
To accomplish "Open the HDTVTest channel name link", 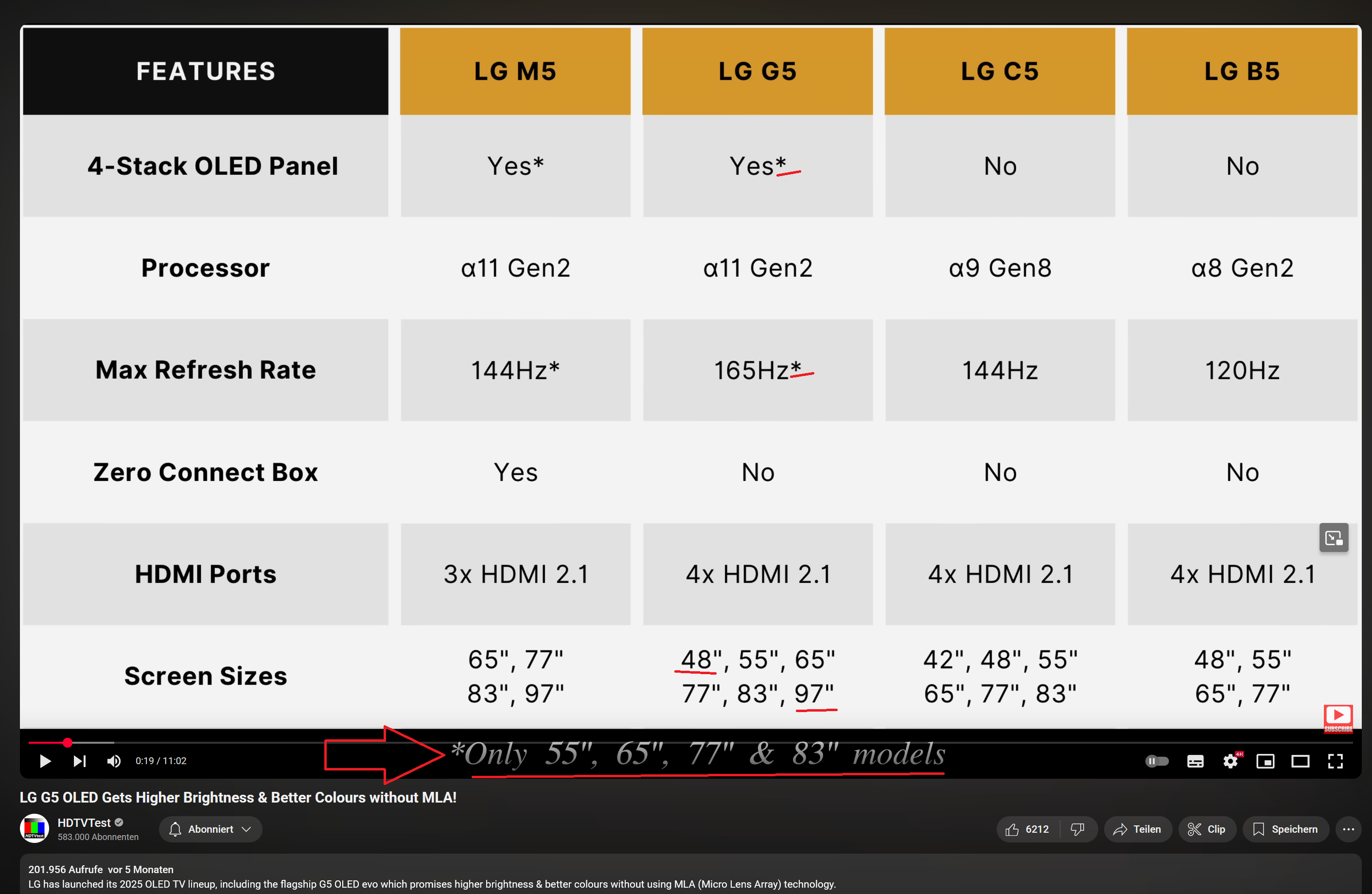I will (x=84, y=822).
